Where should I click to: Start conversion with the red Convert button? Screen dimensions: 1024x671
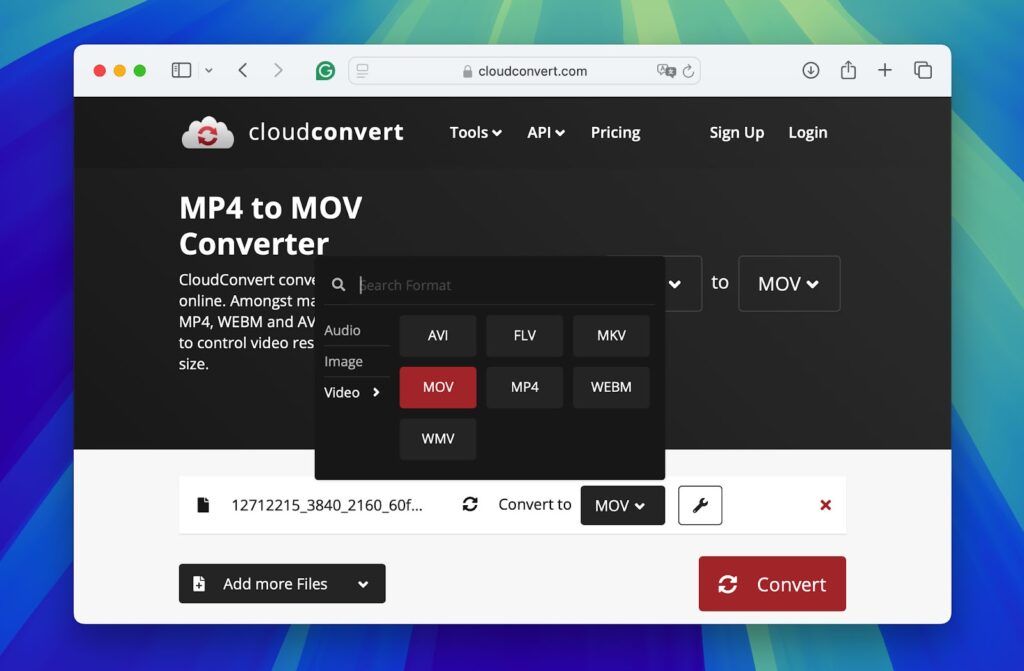pos(772,584)
